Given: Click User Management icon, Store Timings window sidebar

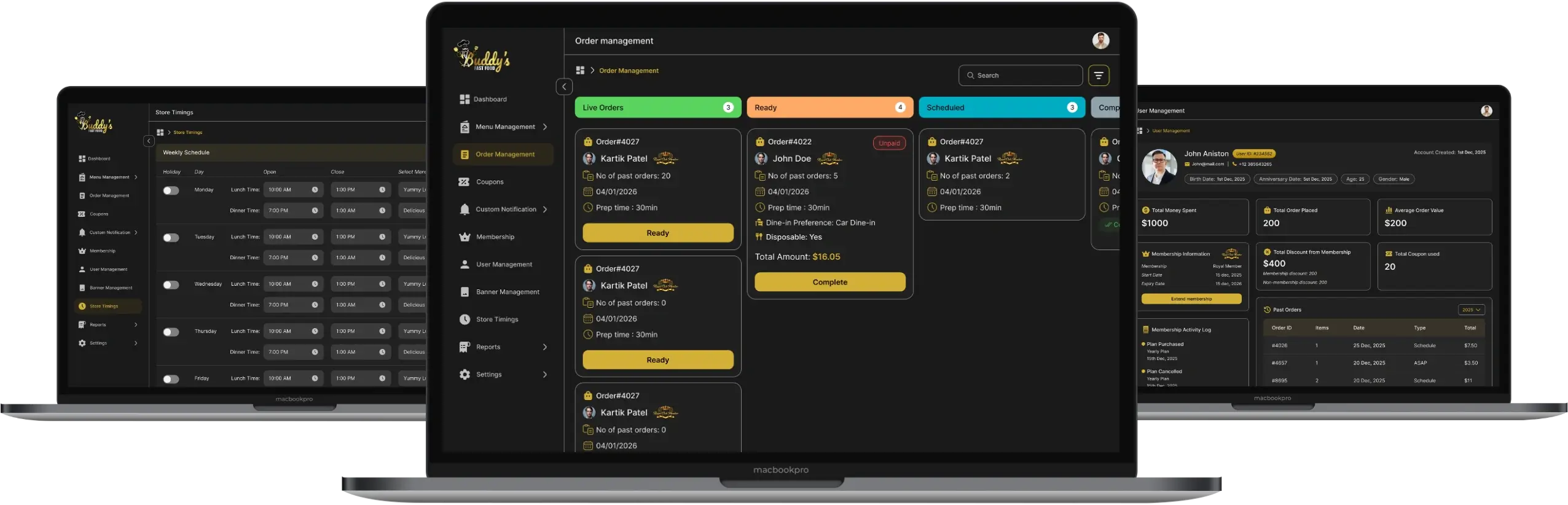Looking at the screenshot, I should 82,270.
